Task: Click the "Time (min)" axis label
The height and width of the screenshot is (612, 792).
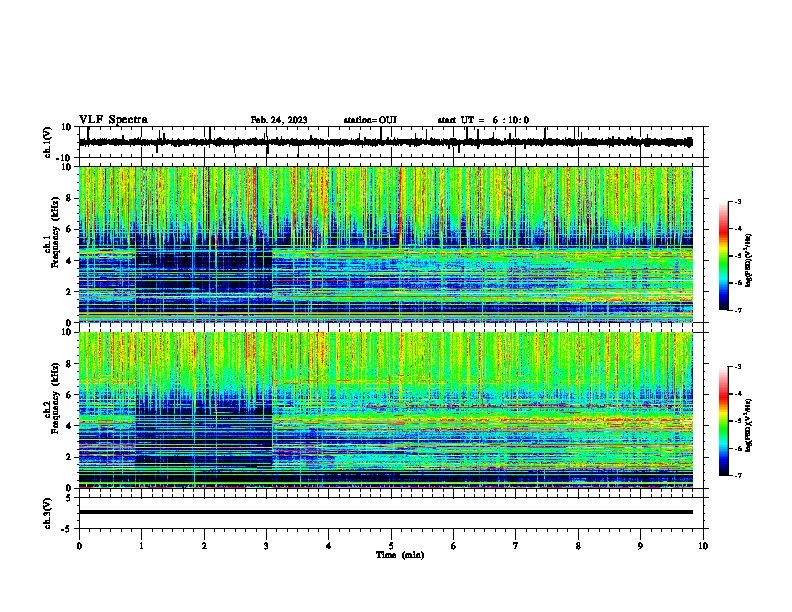Action: pos(400,555)
